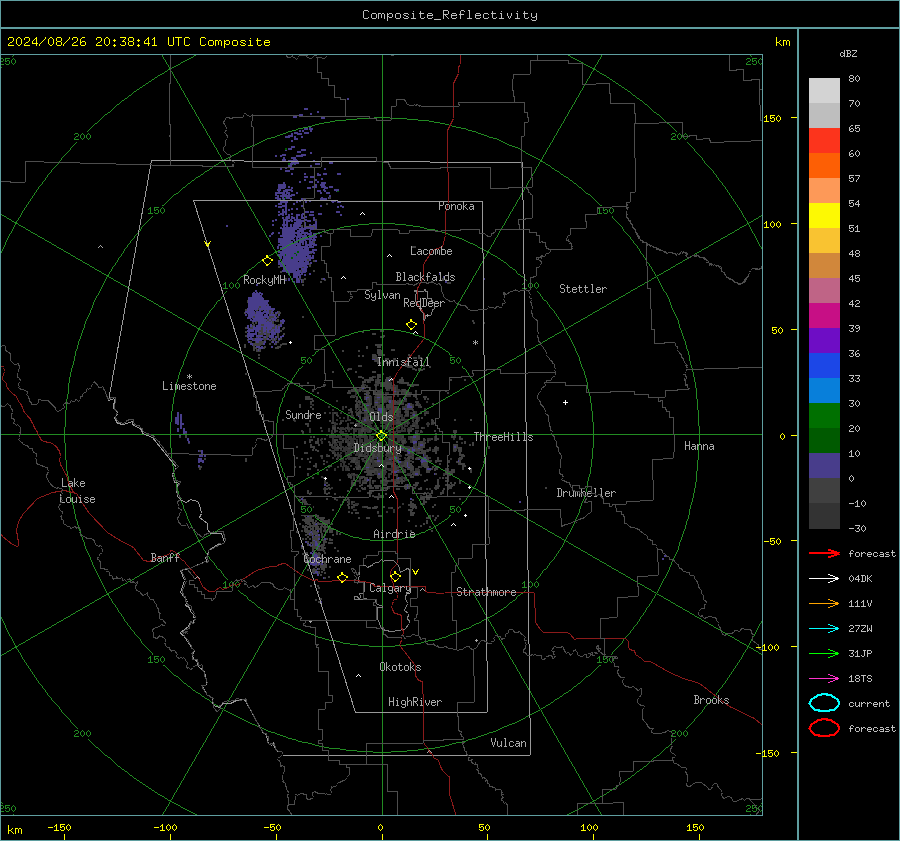The height and width of the screenshot is (841, 900).
Task: Click the HighRiver label
Action: [x=415, y=702]
